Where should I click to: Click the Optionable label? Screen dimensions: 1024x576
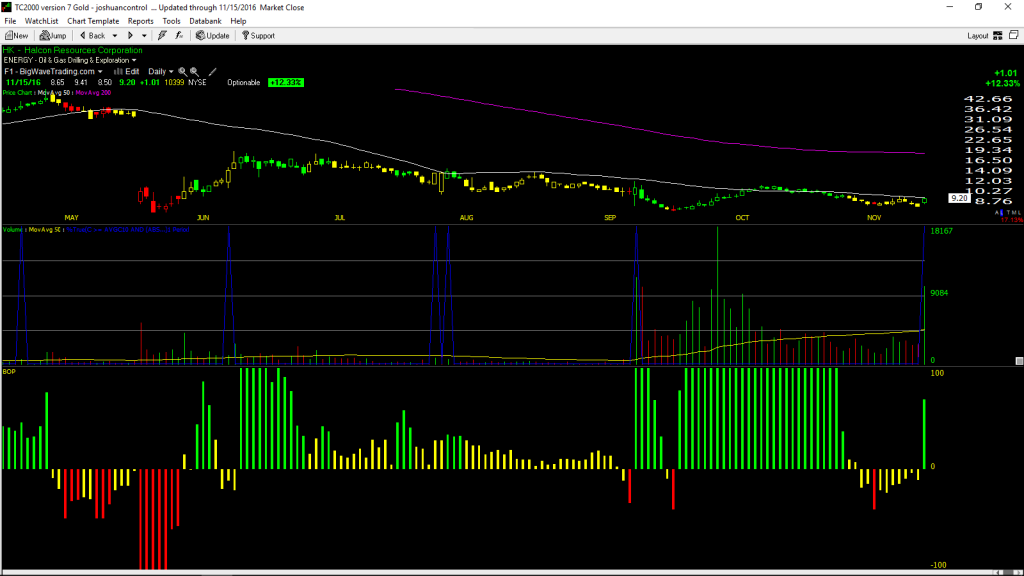click(x=244, y=82)
